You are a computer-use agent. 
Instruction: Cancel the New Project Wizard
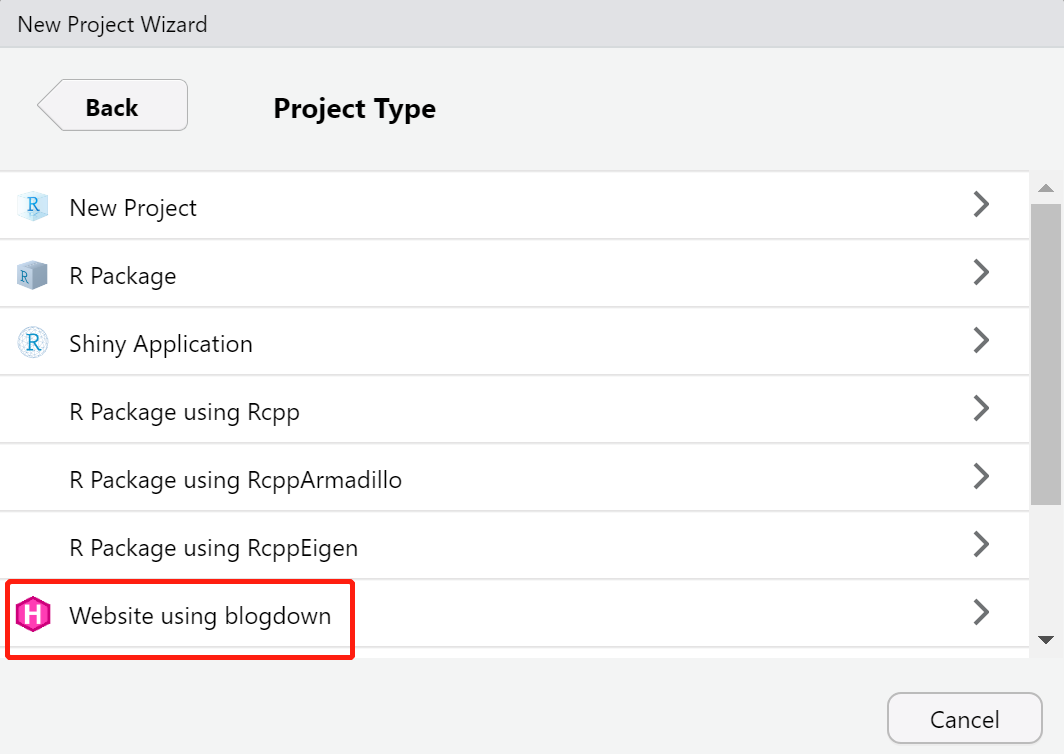click(964, 718)
